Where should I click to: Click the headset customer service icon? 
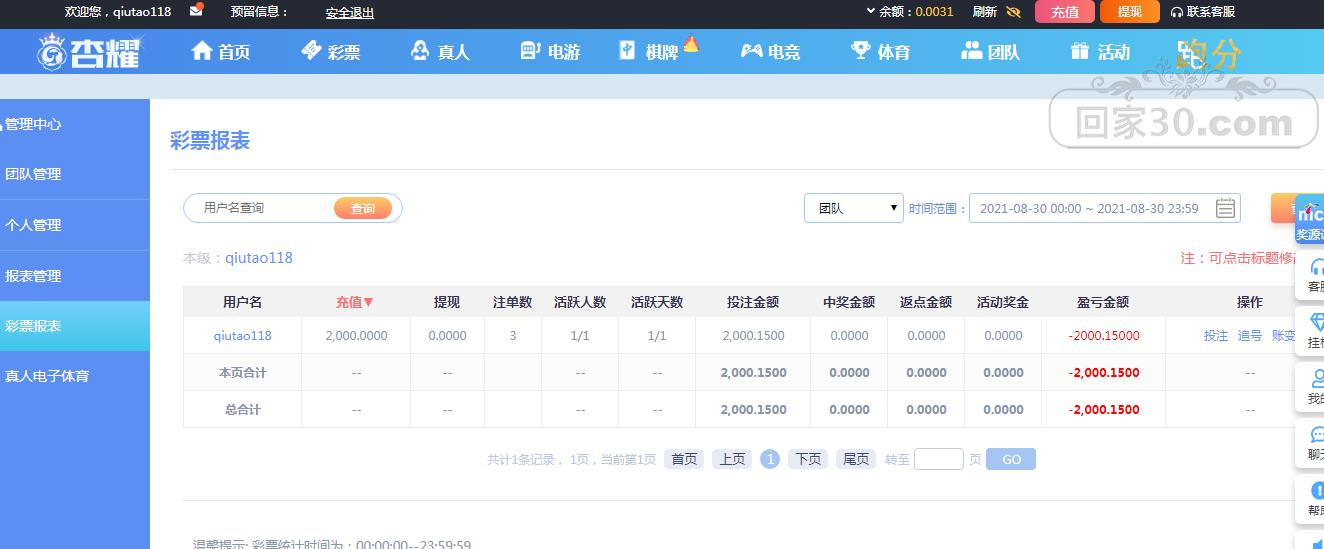[1177, 12]
